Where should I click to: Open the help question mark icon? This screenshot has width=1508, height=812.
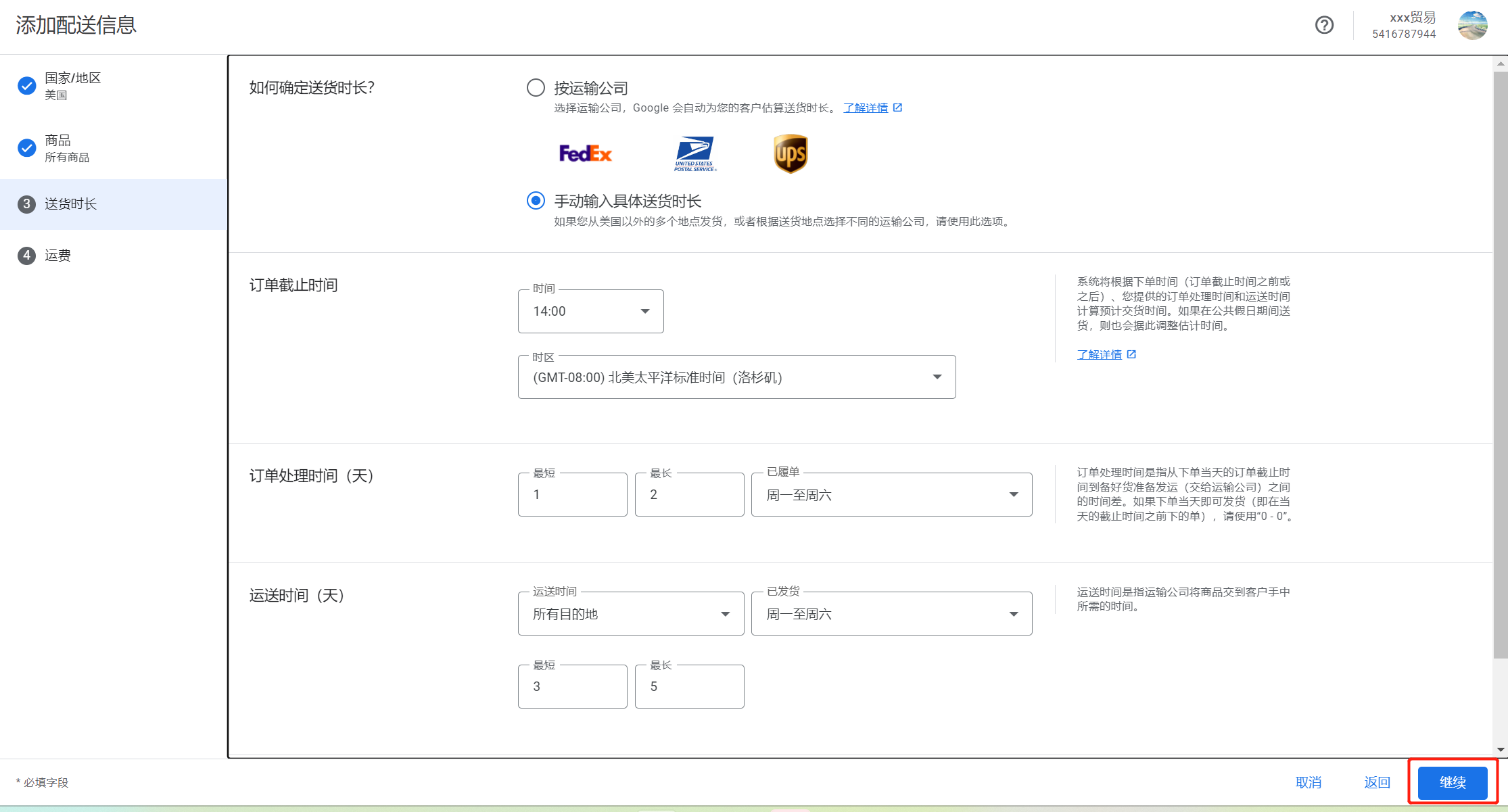tap(1324, 25)
